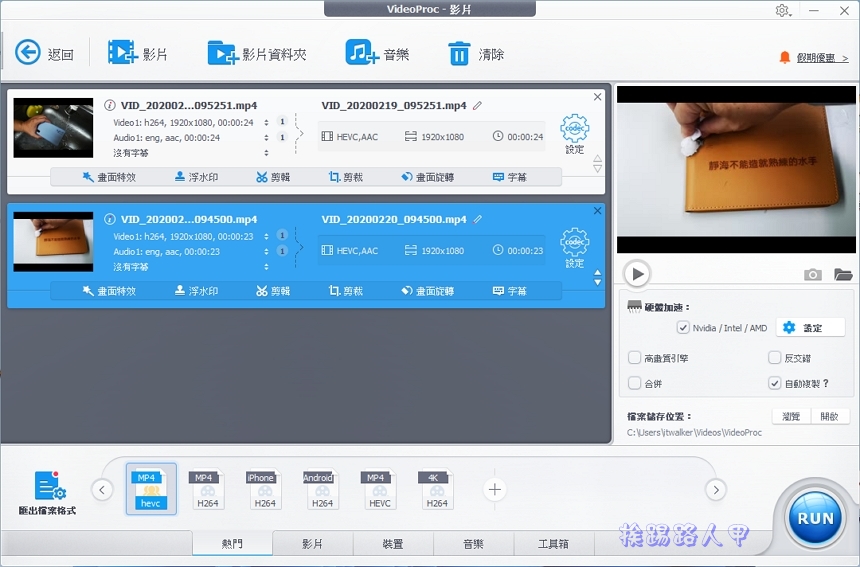This screenshot has height=567, width=860.
Task: Enable the 反交錯 deinterlacing checkbox
Action: (774, 358)
